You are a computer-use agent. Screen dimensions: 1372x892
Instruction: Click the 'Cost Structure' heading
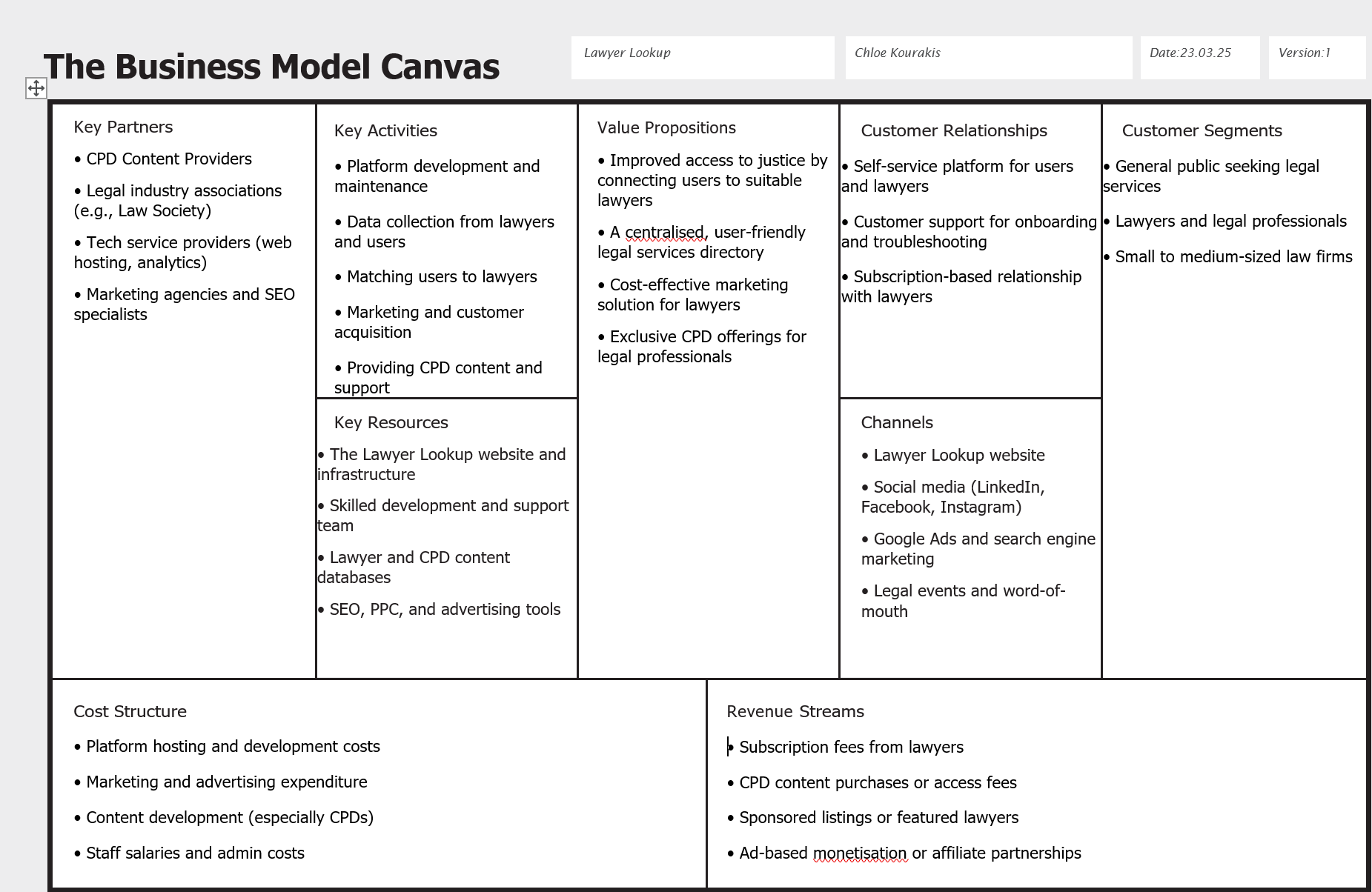pos(130,711)
